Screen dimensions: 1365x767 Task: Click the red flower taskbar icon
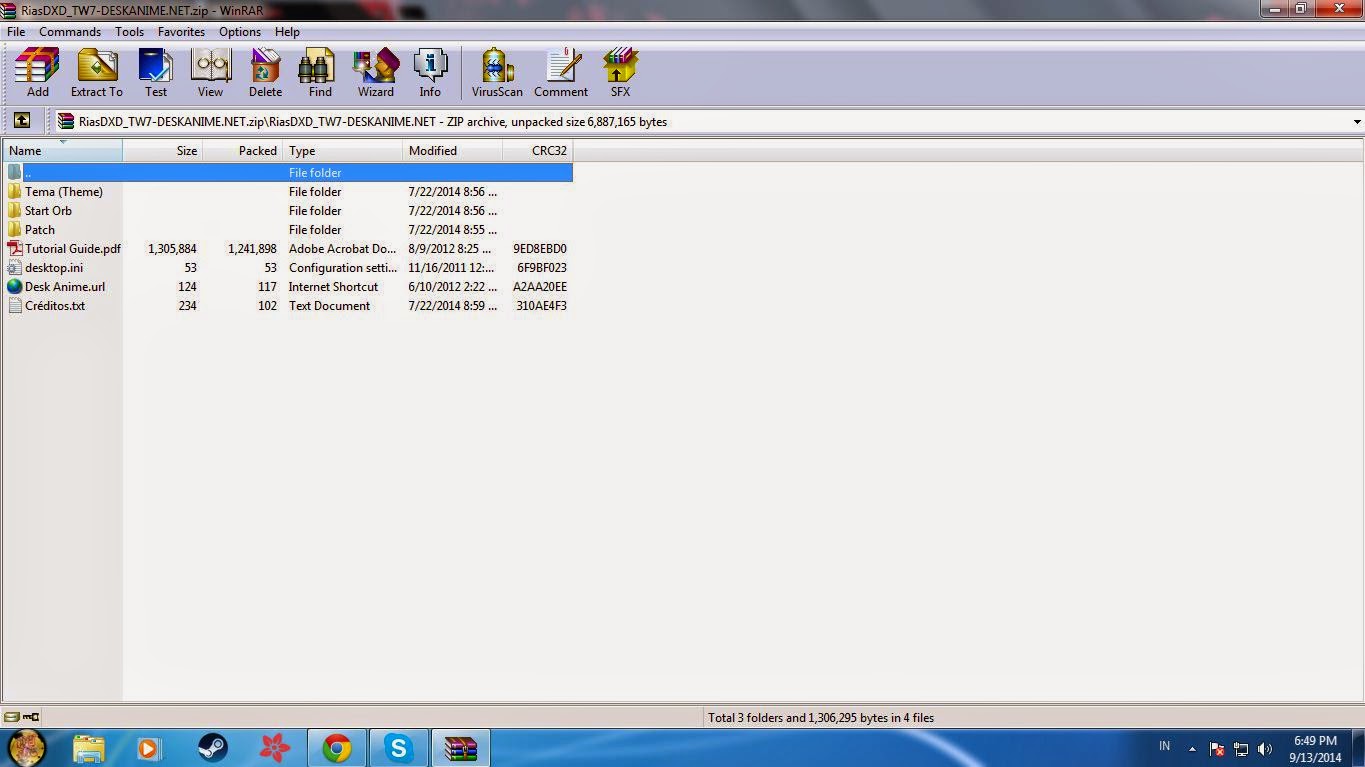click(274, 748)
